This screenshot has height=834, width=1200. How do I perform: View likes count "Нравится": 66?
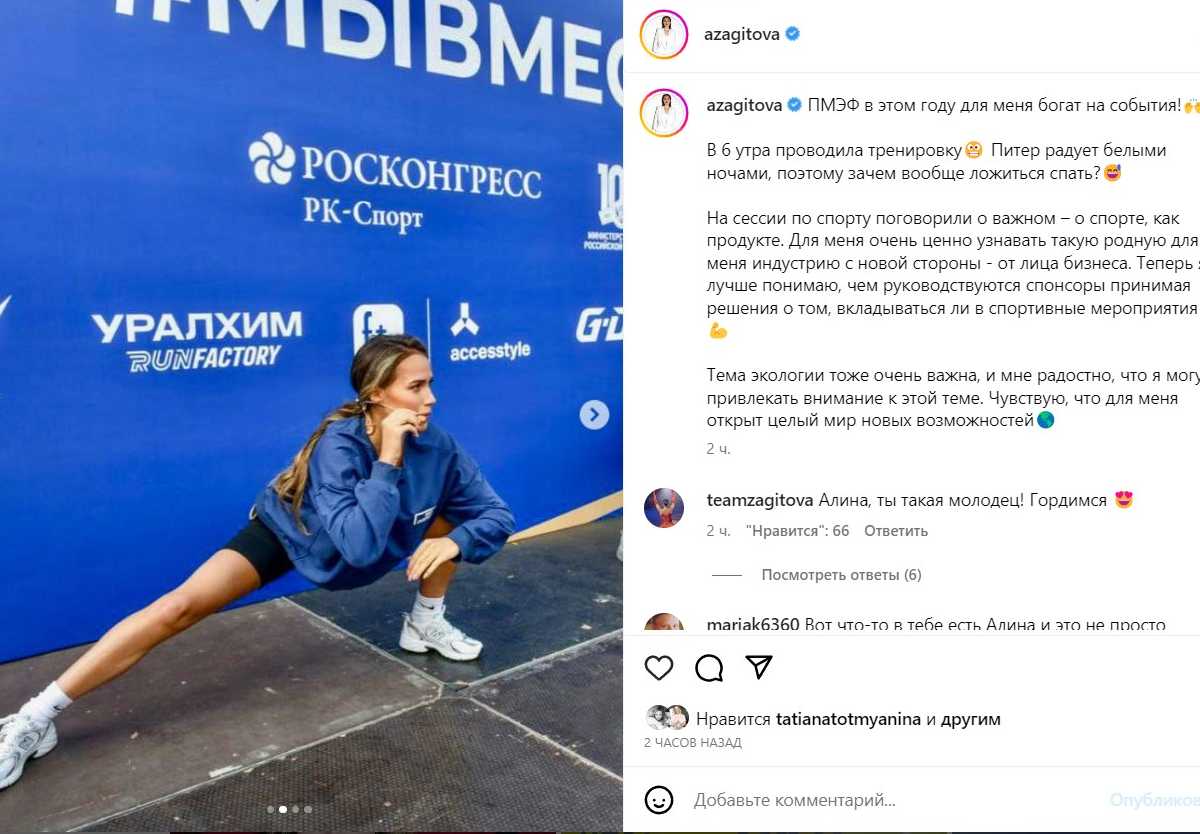pos(797,531)
